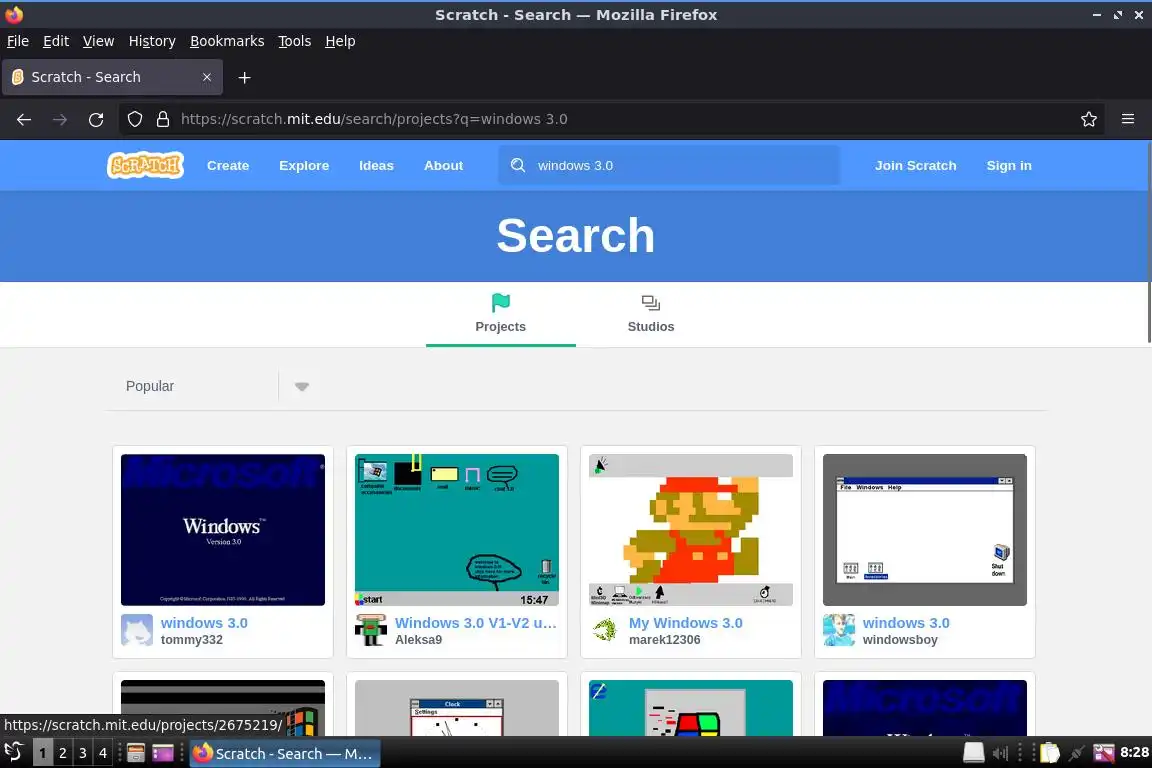Open tommy332's windows 3.0 project thumbnail
Screen dimensions: 1152x768
click(x=223, y=530)
